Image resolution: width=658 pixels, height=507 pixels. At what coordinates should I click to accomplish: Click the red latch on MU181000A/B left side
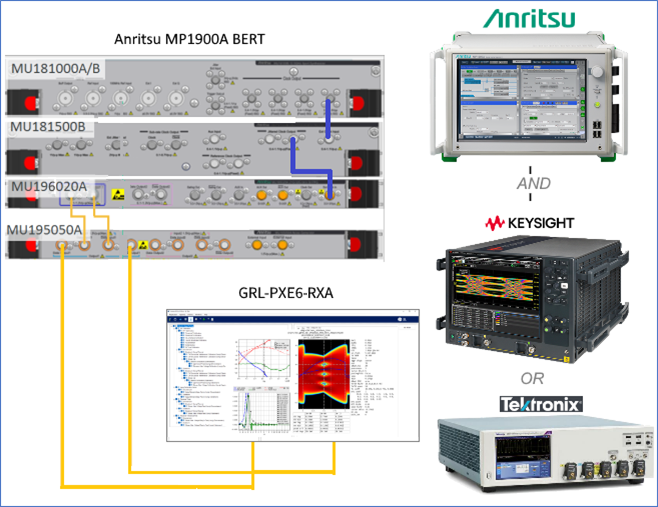(23, 102)
